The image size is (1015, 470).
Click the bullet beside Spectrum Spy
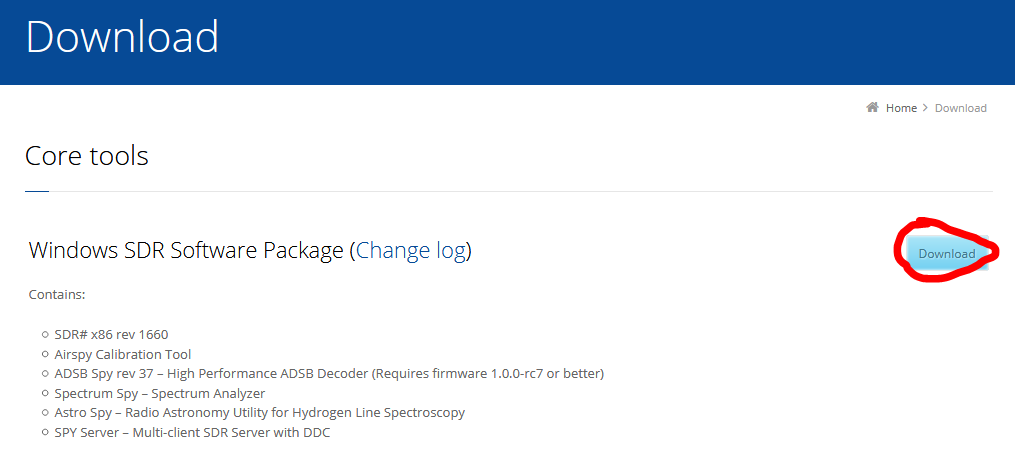click(45, 394)
